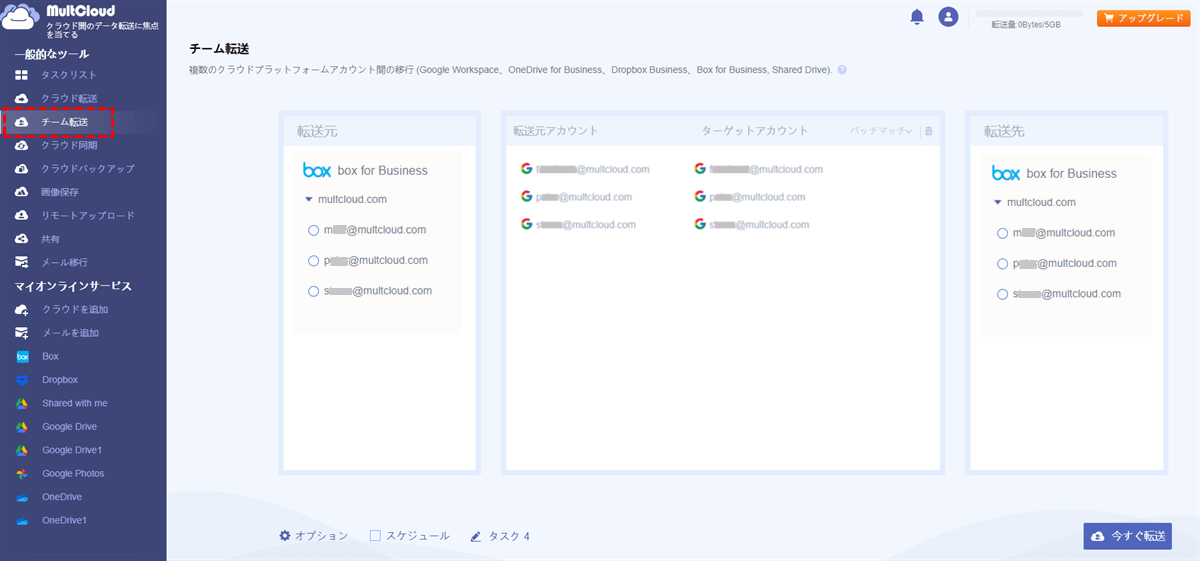Viewport: 1200px width, 561px height.
Task: Go to Google Drive in sidebar
Action: 70,427
